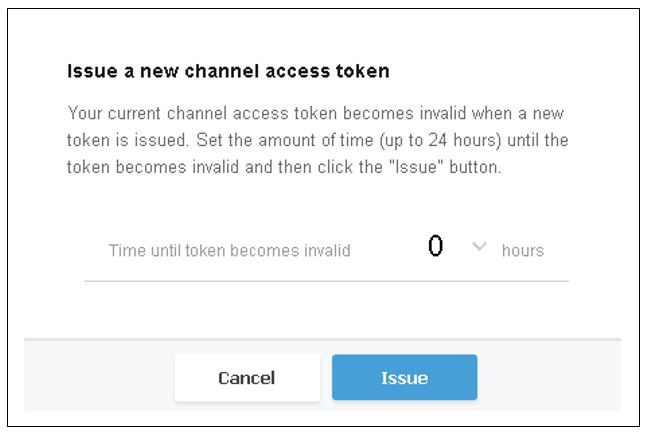Click footer bar area right of Issue
The height and width of the screenshot is (436, 646).
pos(548,378)
